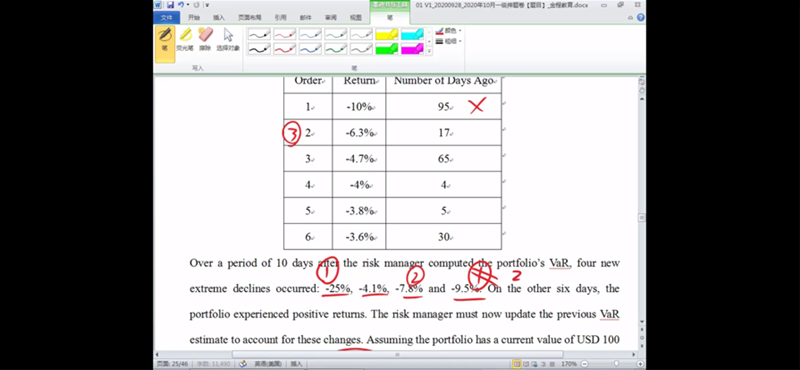Viewport: 800px width, 370px height.
Task: Select the Highlighter (荧光笔) tool
Action: point(185,40)
